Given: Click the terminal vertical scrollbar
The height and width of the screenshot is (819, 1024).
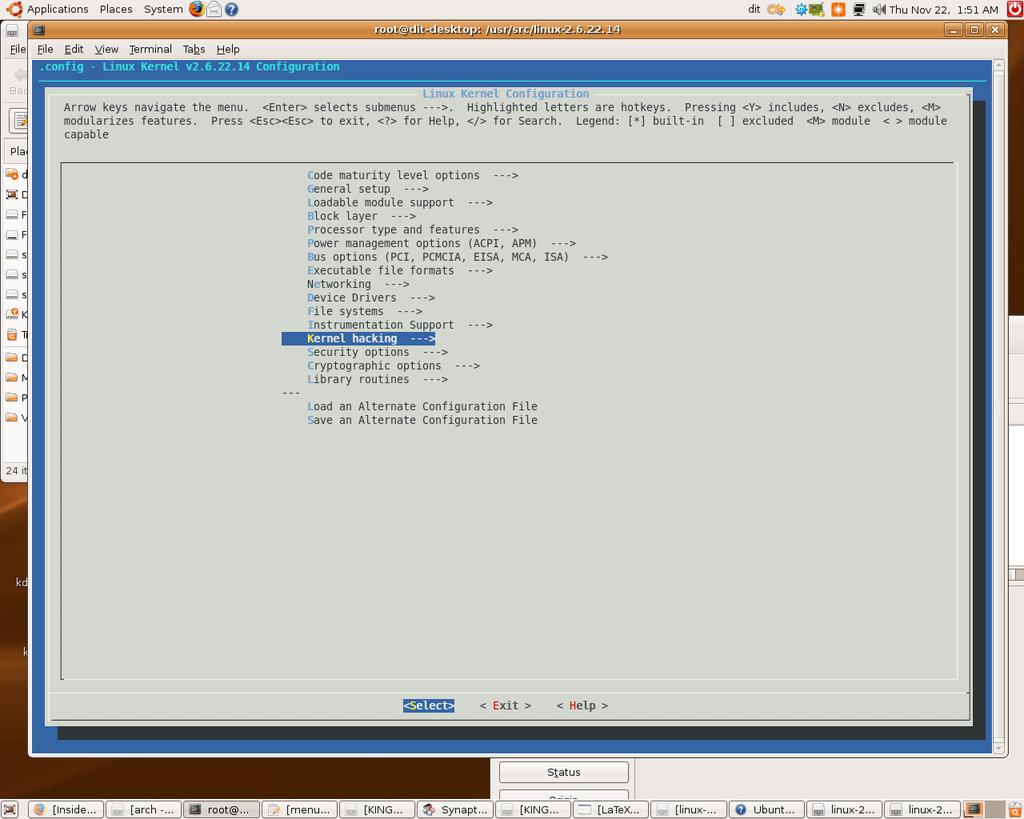Looking at the screenshot, I should [998, 405].
